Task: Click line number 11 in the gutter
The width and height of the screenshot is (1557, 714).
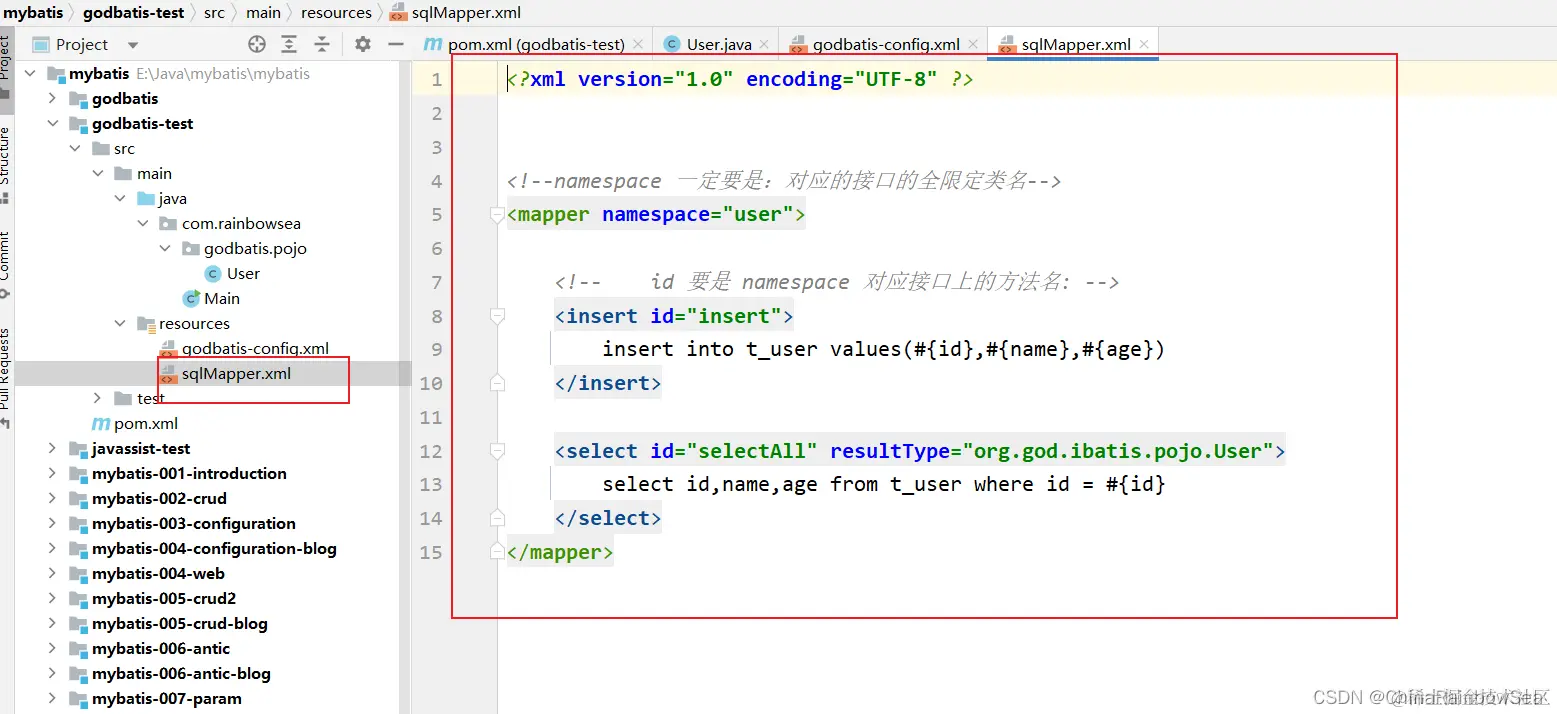Action: [431, 417]
